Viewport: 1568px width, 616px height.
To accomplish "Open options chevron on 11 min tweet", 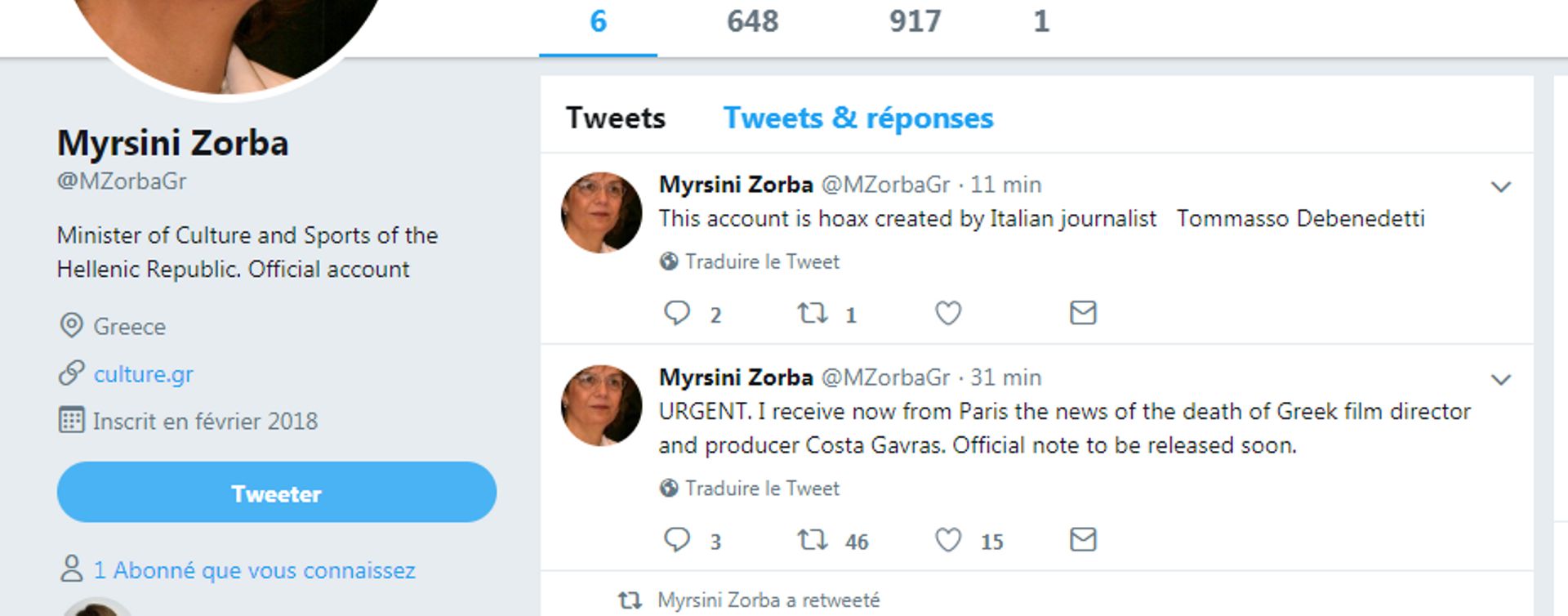I will pos(1500,187).
